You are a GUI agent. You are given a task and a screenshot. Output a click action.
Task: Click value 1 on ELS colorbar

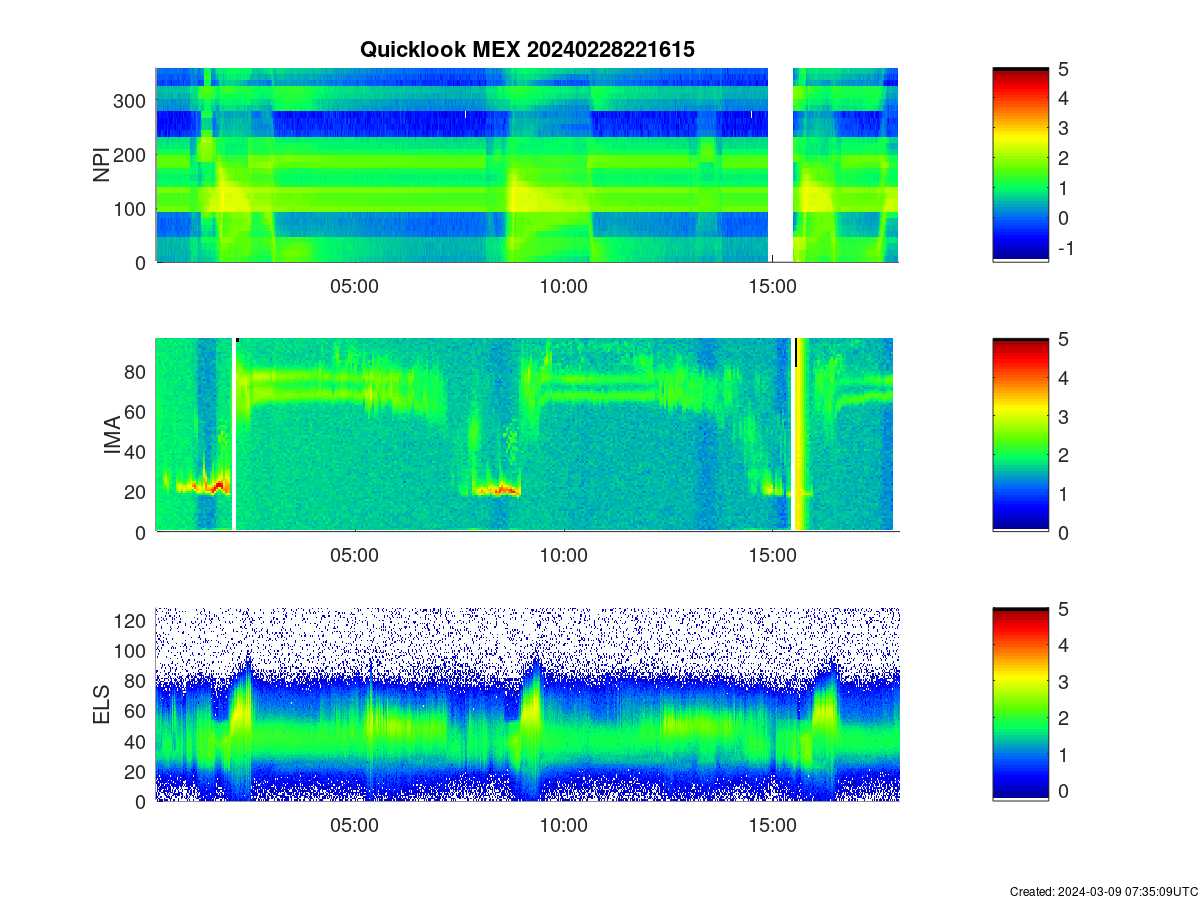click(x=1063, y=755)
